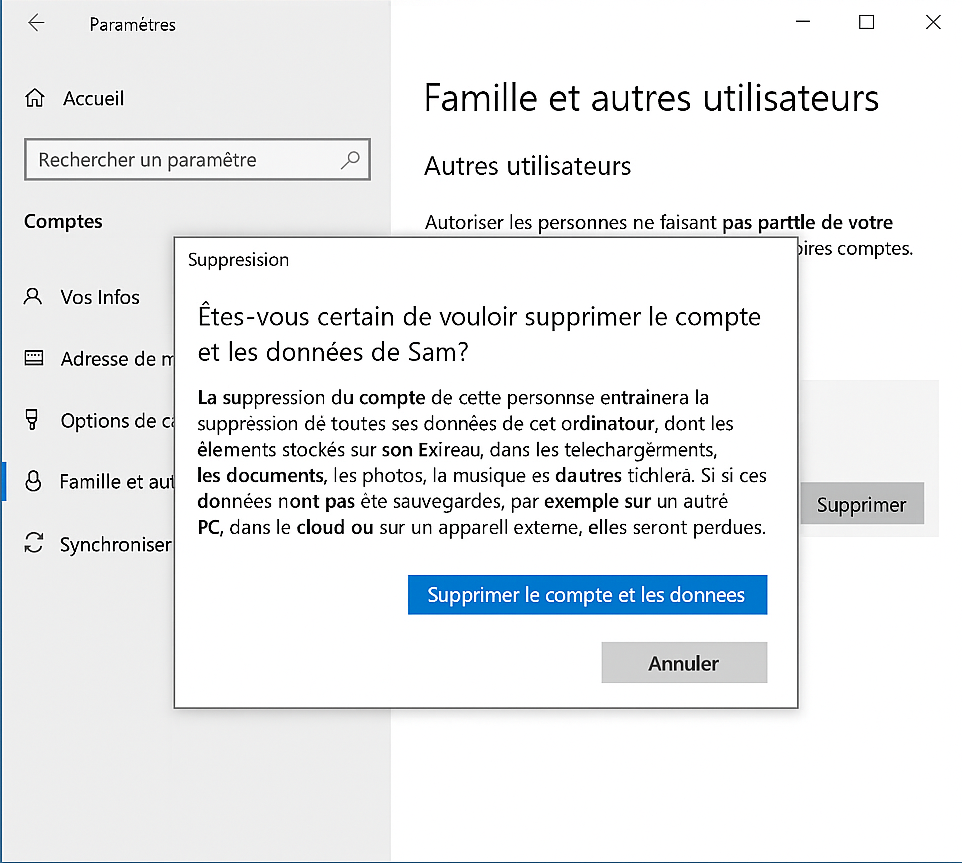The image size is (962, 863).
Task: Focus the Rechercher un paramètre field
Action: pyautogui.click(x=198, y=159)
